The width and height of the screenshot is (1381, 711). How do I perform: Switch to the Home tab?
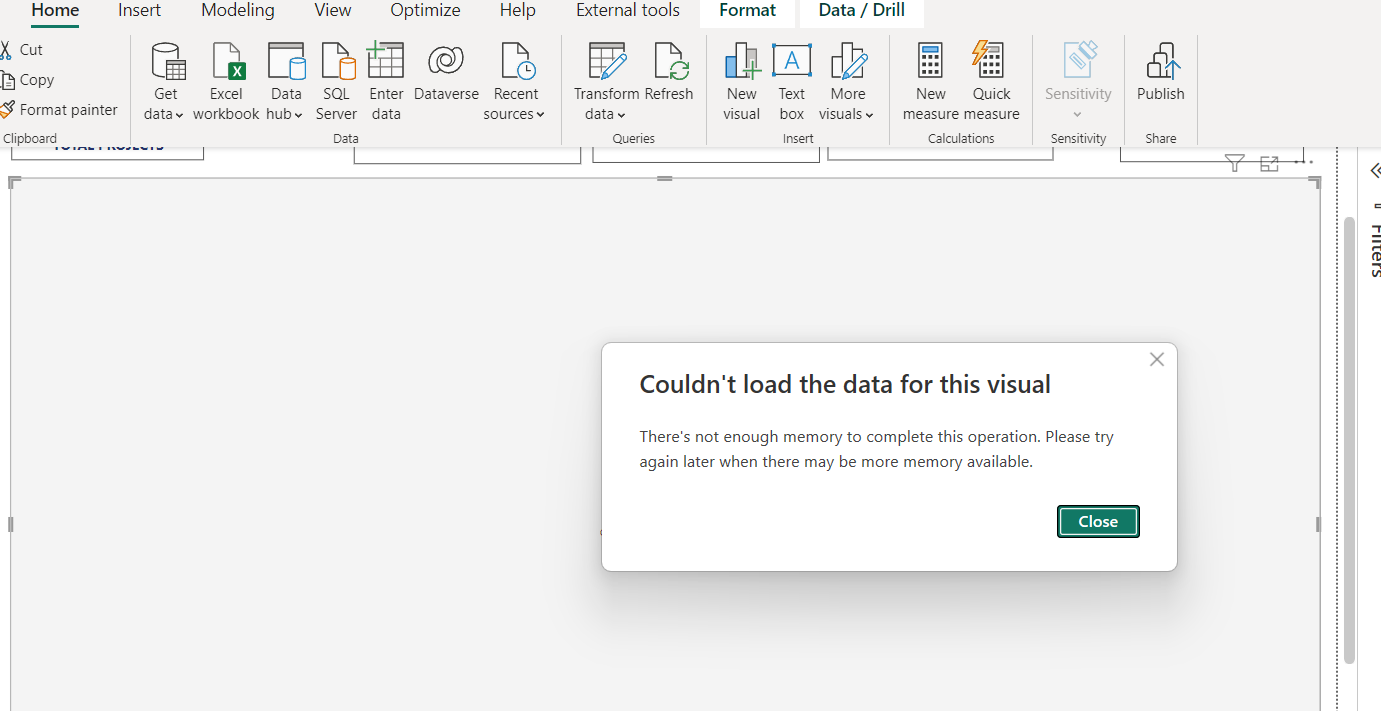click(55, 11)
